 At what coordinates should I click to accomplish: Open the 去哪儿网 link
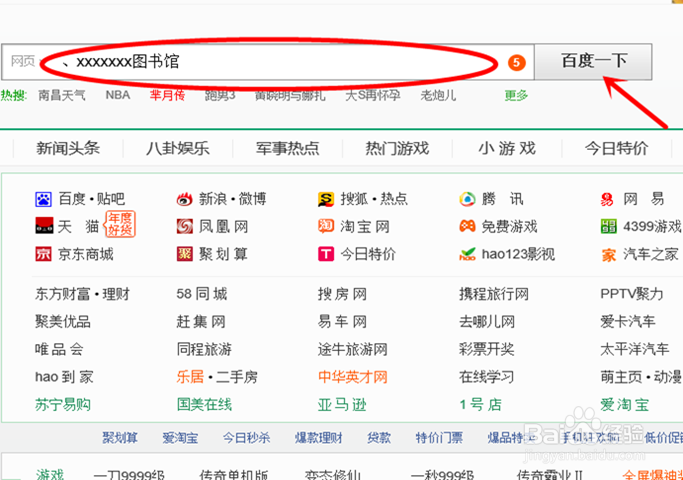coord(487,322)
